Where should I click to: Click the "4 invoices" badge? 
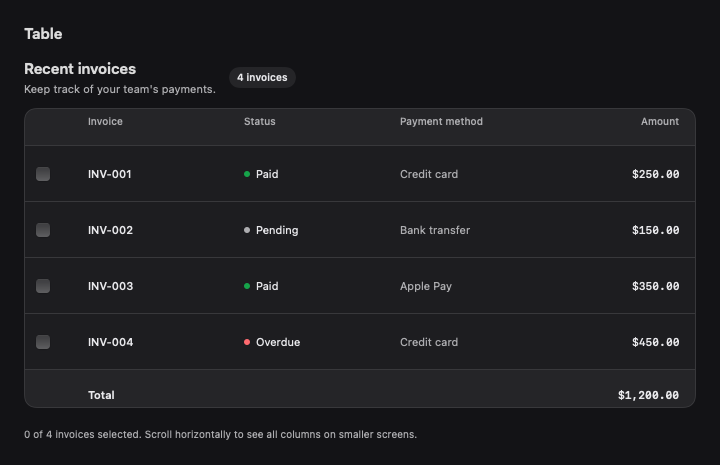[262, 78]
